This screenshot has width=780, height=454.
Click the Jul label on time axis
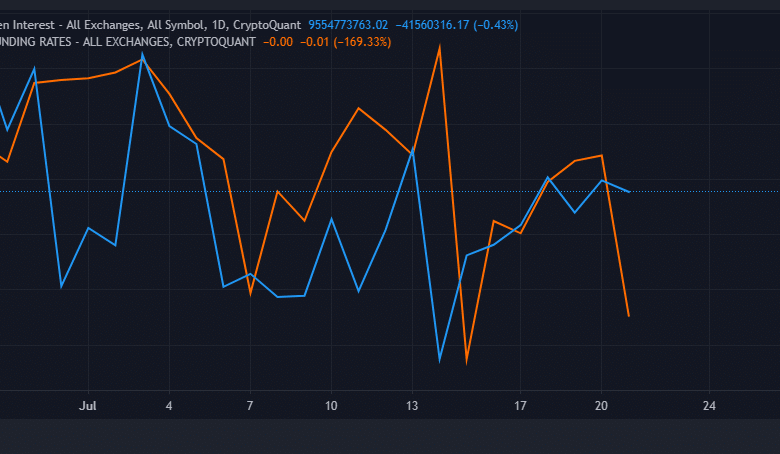click(x=88, y=406)
